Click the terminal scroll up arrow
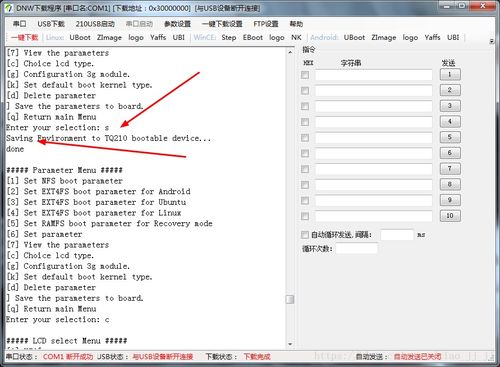The height and width of the screenshot is (367, 500). pos(290,52)
